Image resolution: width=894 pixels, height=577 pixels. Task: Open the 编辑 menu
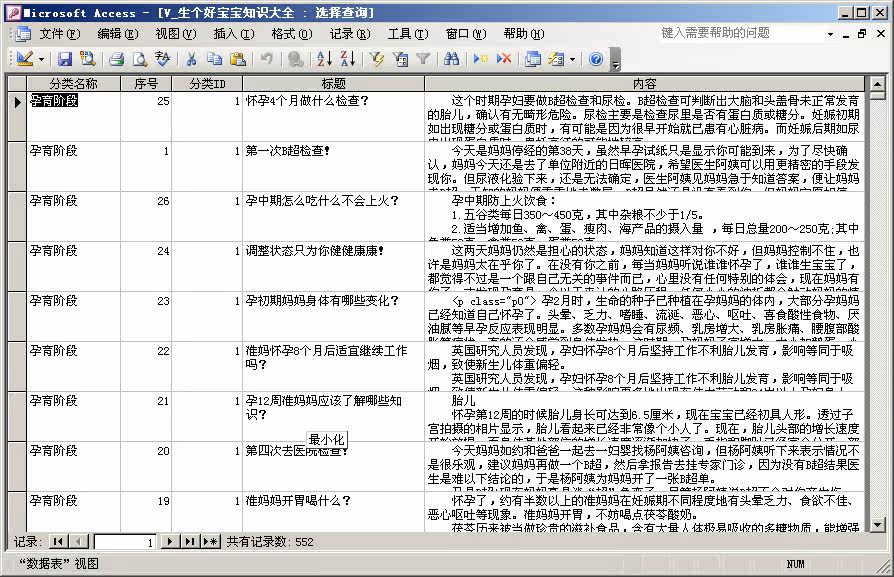tap(117, 34)
